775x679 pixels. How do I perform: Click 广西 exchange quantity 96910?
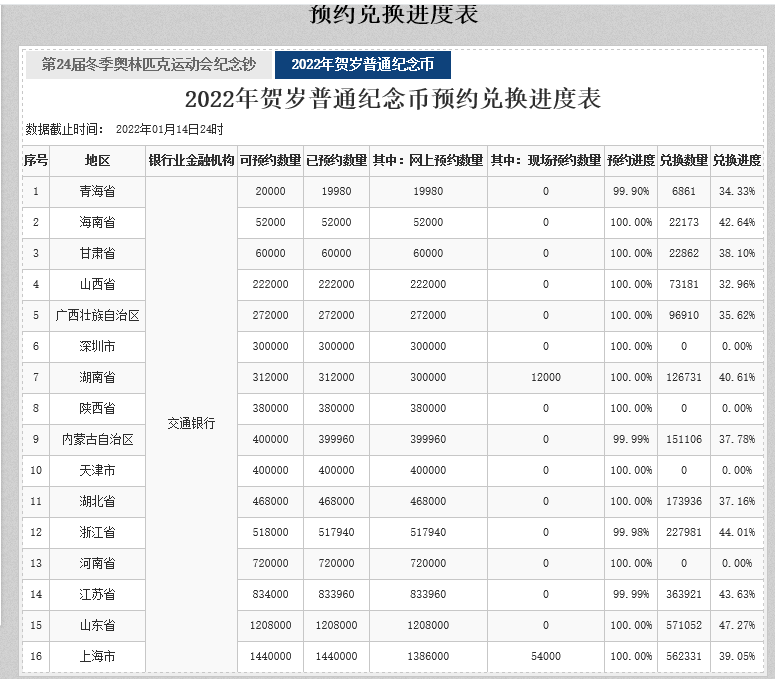coord(684,315)
